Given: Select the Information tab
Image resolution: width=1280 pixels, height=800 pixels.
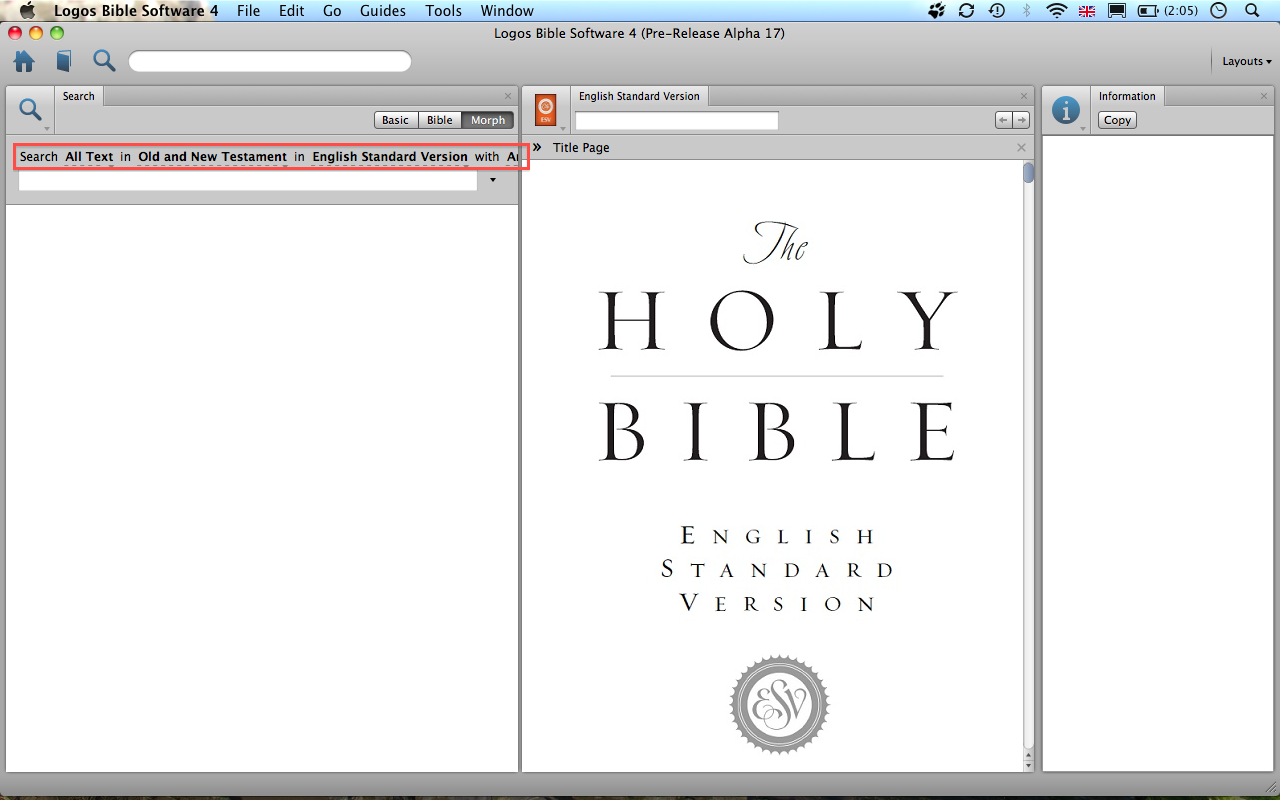Looking at the screenshot, I should click(x=1127, y=97).
